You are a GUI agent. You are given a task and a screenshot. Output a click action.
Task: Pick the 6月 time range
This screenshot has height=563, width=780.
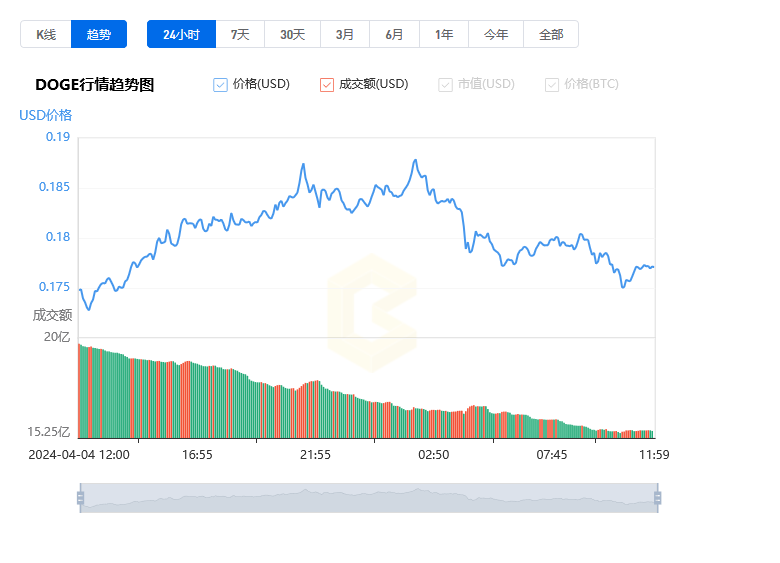click(x=394, y=34)
